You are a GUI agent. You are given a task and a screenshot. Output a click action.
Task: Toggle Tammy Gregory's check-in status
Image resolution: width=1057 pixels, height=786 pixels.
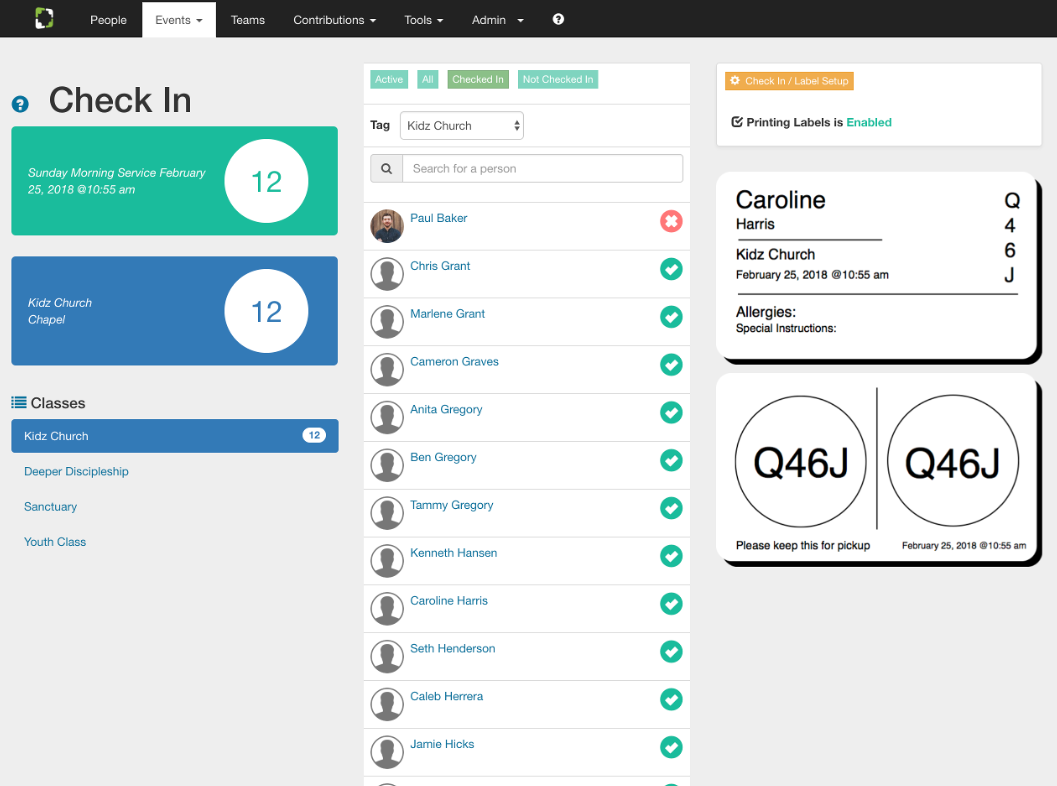(671, 508)
